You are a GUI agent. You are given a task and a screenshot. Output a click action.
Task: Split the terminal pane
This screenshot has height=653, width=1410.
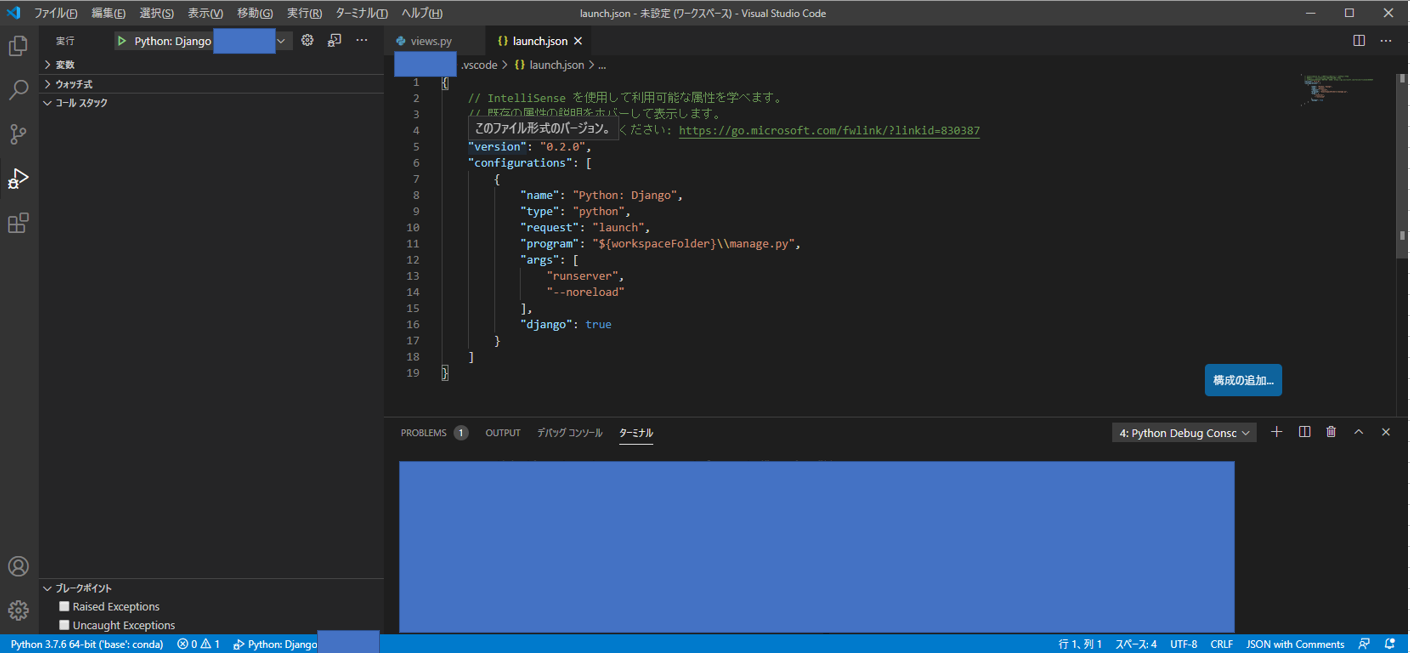(1304, 432)
